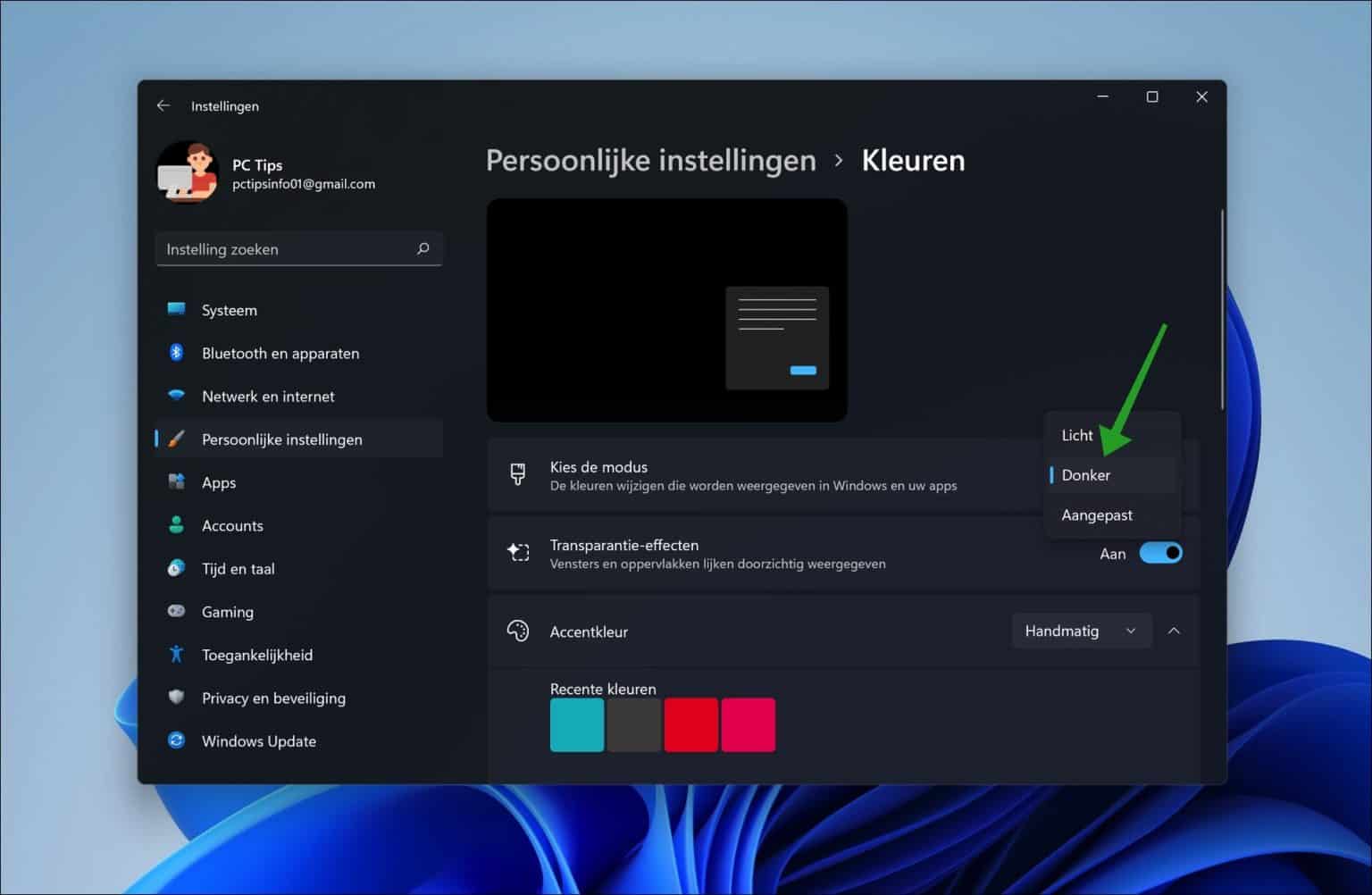Select the Systeem sidebar icon
1372x895 pixels.
178,310
